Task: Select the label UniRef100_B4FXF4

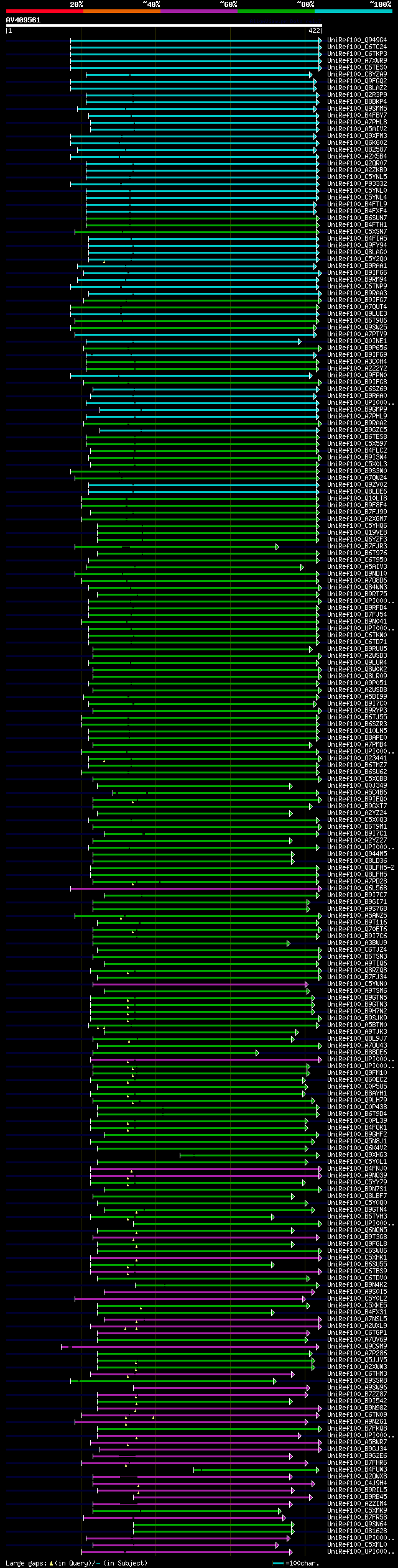Action: (357, 211)
